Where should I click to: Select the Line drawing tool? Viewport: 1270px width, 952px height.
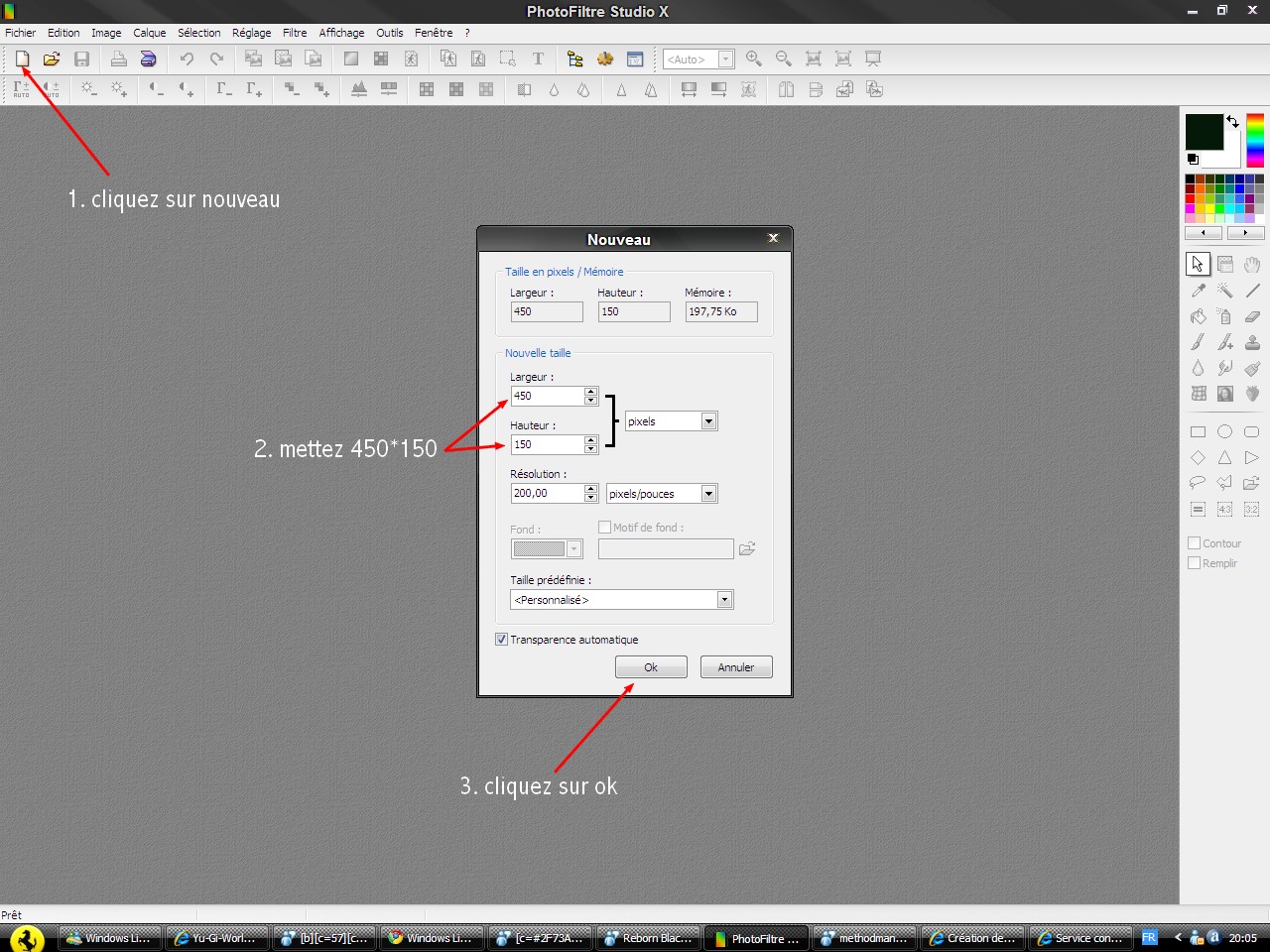[x=1252, y=291]
